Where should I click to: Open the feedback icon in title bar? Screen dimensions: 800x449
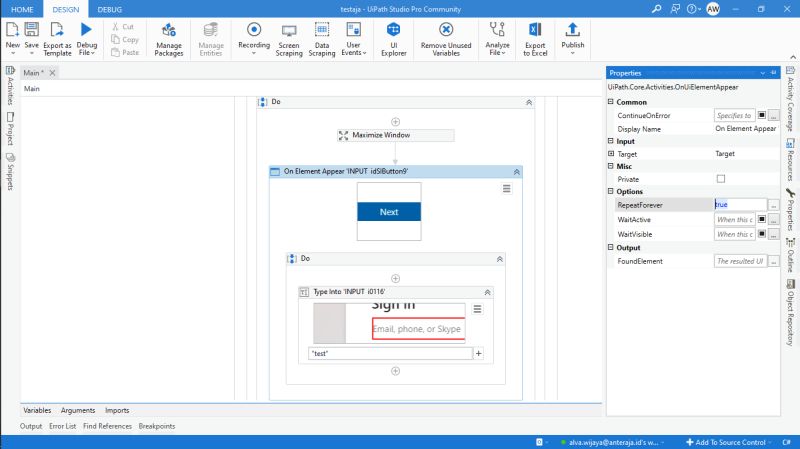(675, 9)
